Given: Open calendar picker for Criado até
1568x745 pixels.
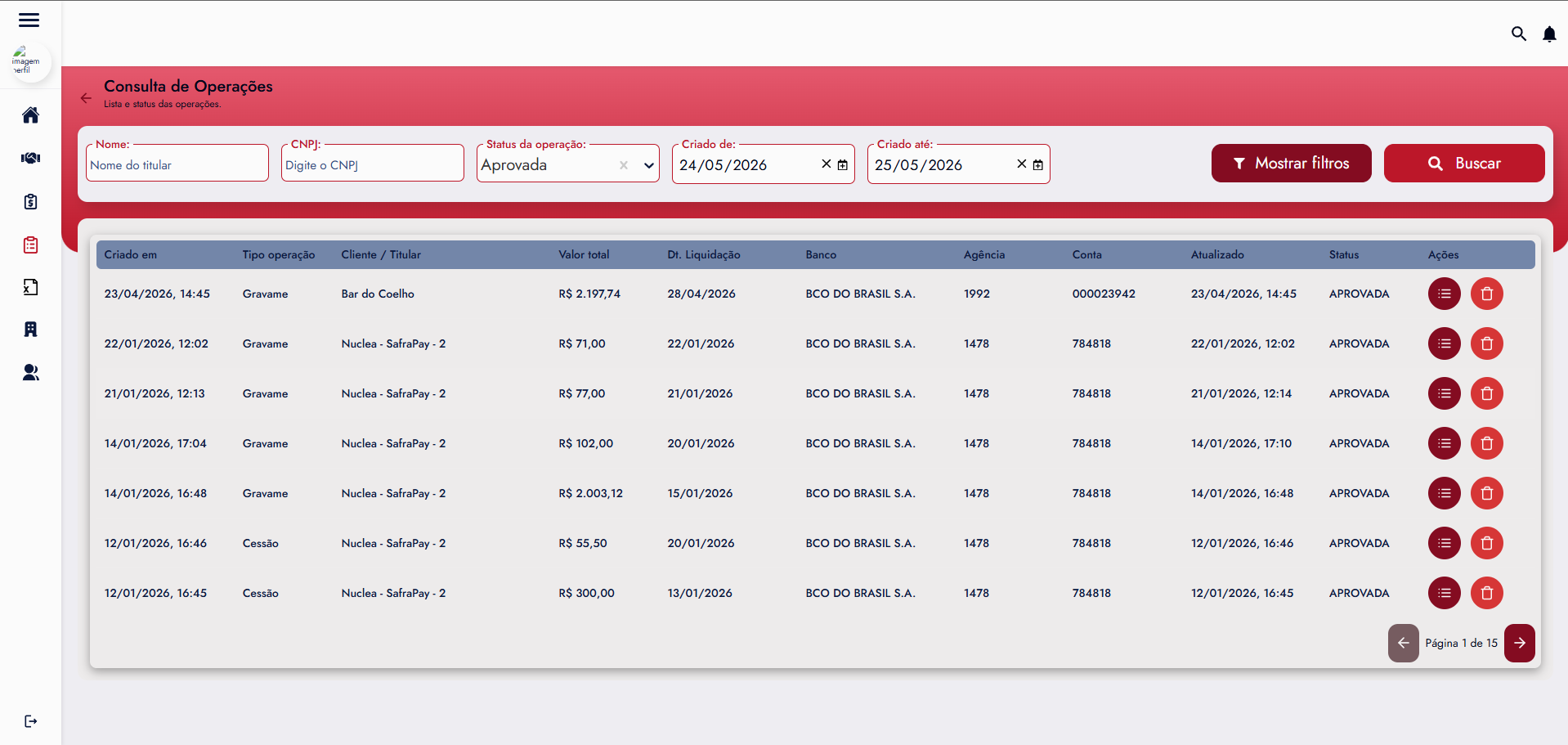Looking at the screenshot, I should 1038,165.
